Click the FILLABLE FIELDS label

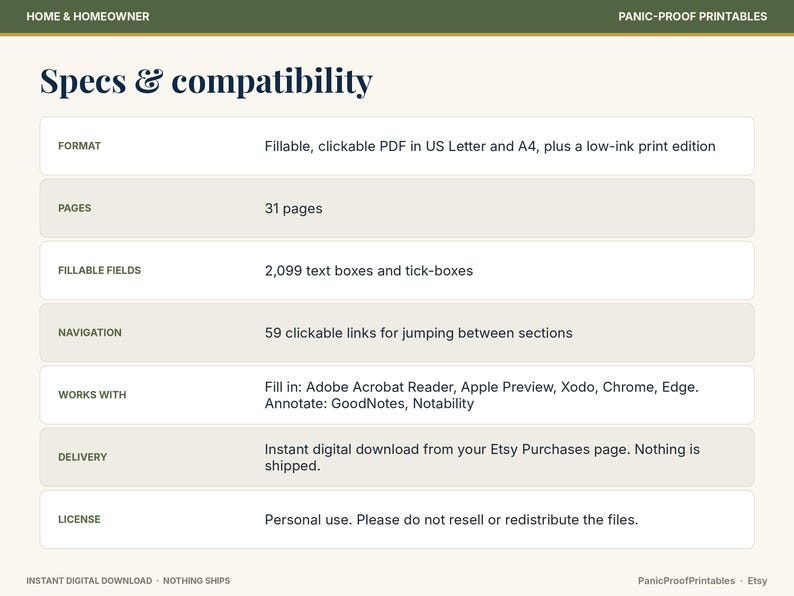coord(99,270)
